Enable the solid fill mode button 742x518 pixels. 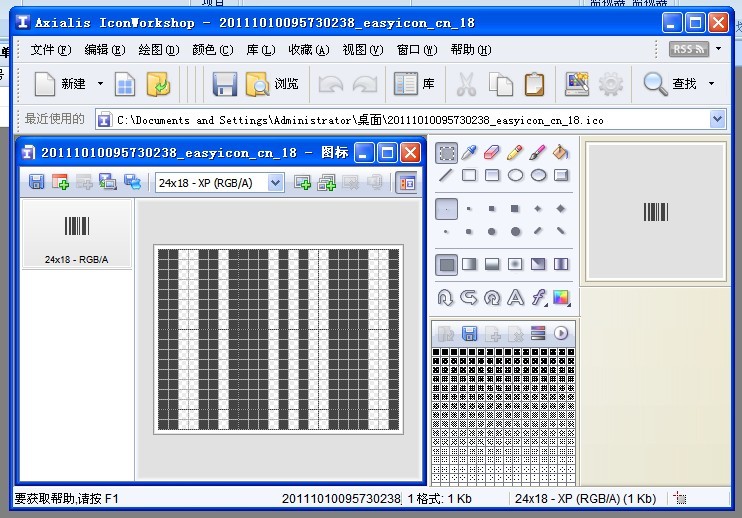tap(446, 265)
